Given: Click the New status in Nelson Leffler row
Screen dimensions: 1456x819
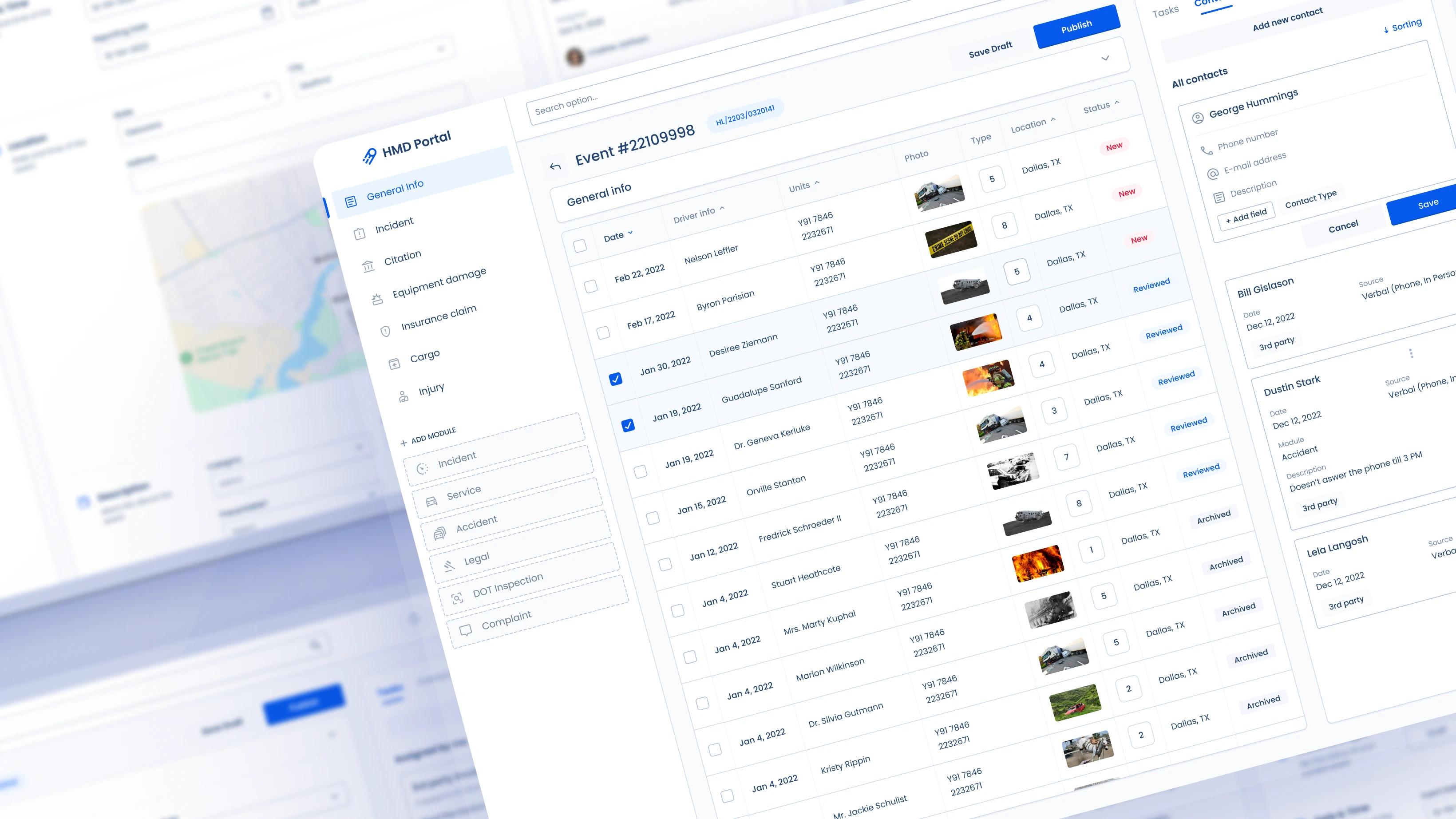Looking at the screenshot, I should [1114, 146].
